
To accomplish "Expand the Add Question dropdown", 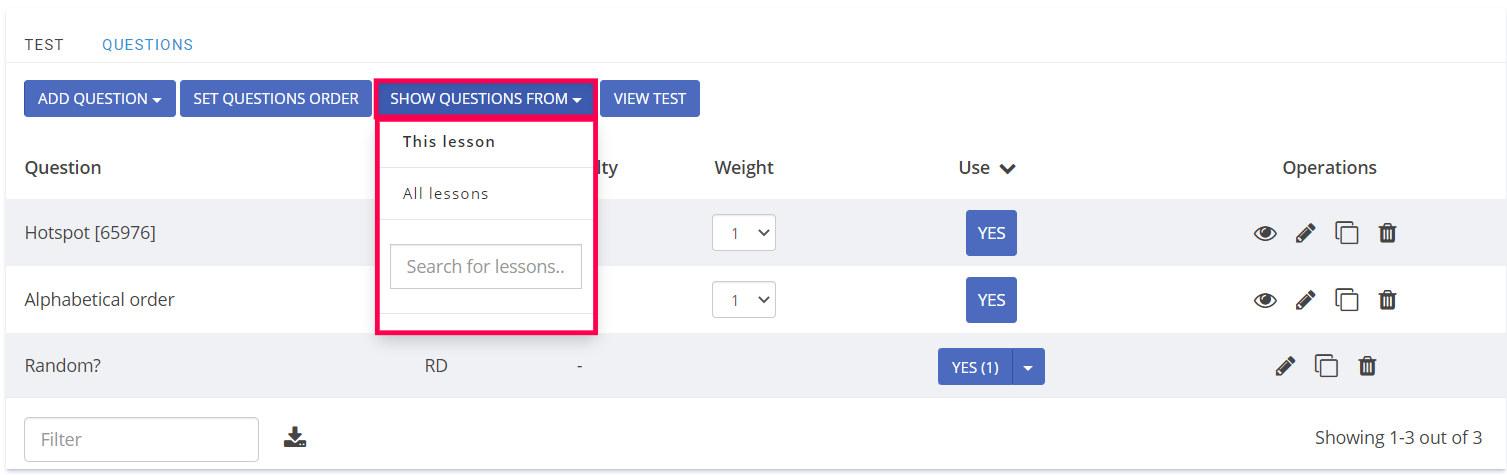I will tap(99, 99).
